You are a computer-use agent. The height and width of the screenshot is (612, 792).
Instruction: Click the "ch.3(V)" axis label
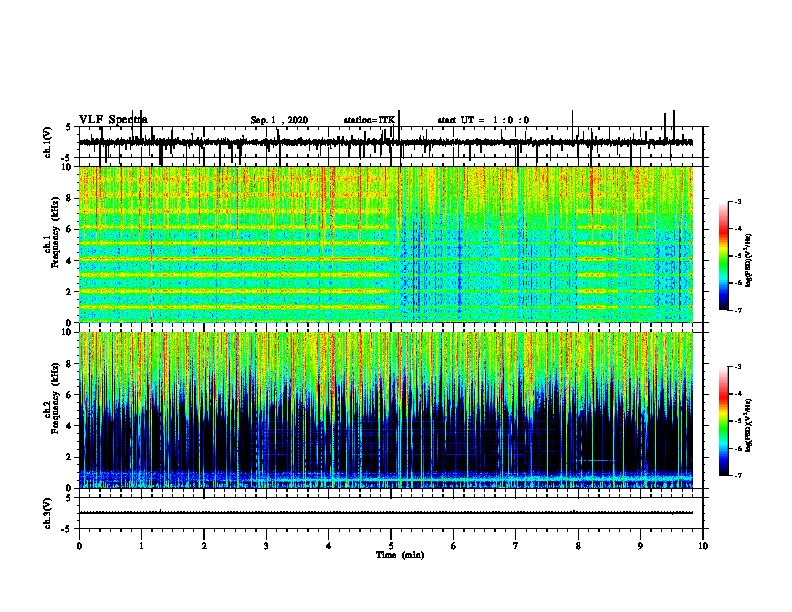coord(48,513)
